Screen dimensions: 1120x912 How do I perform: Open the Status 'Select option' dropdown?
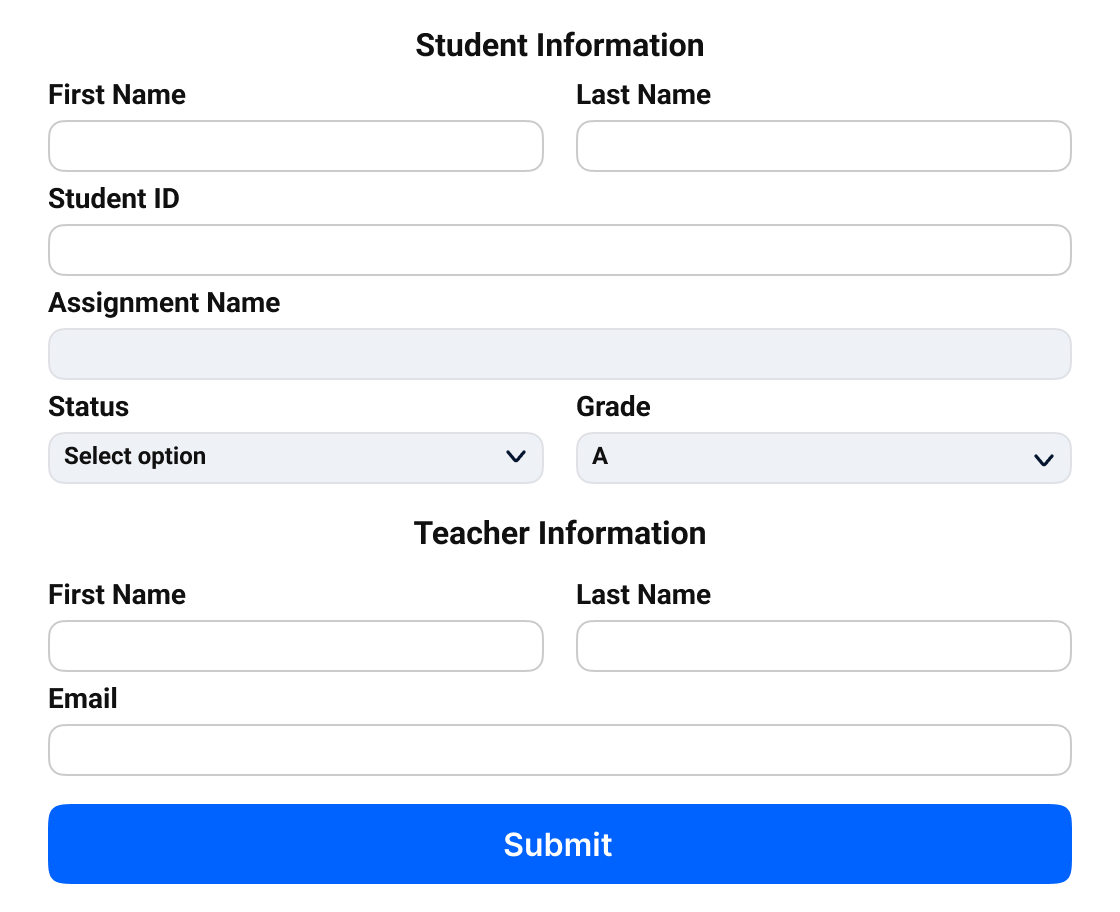296,458
